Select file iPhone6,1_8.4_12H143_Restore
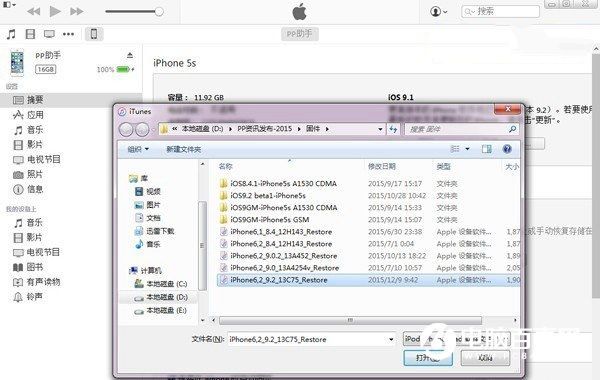This screenshot has width=600, height=380. coord(281,232)
